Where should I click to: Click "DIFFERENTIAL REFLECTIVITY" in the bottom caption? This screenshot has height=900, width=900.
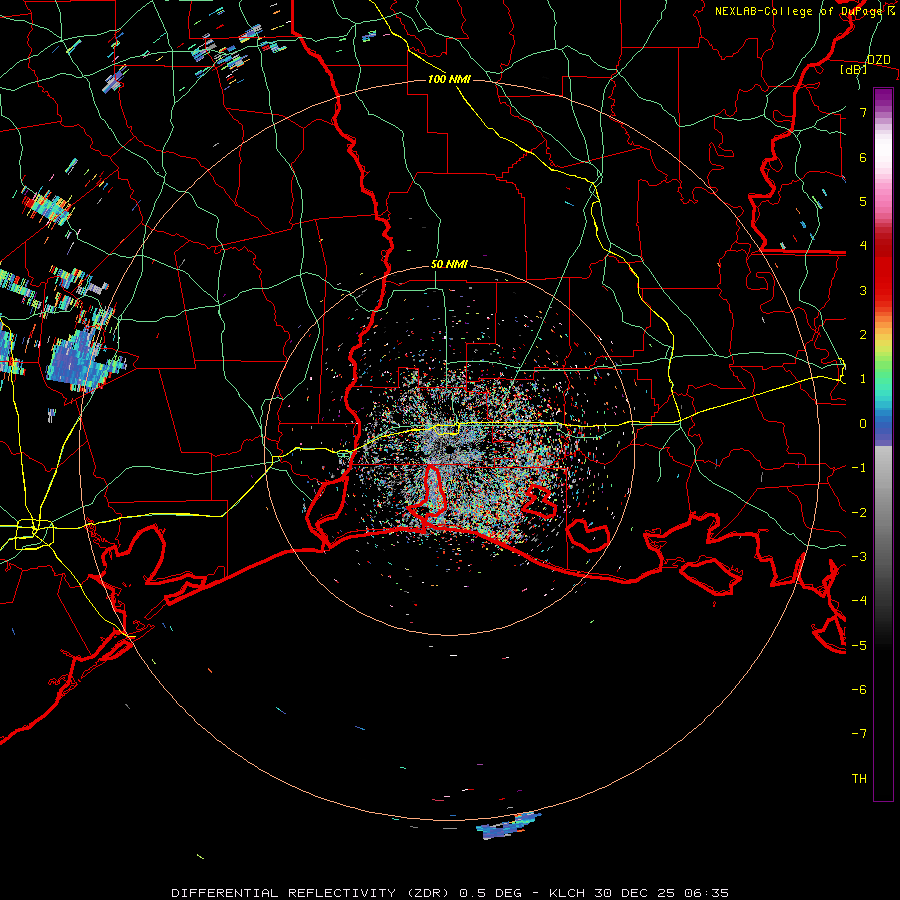[284, 893]
